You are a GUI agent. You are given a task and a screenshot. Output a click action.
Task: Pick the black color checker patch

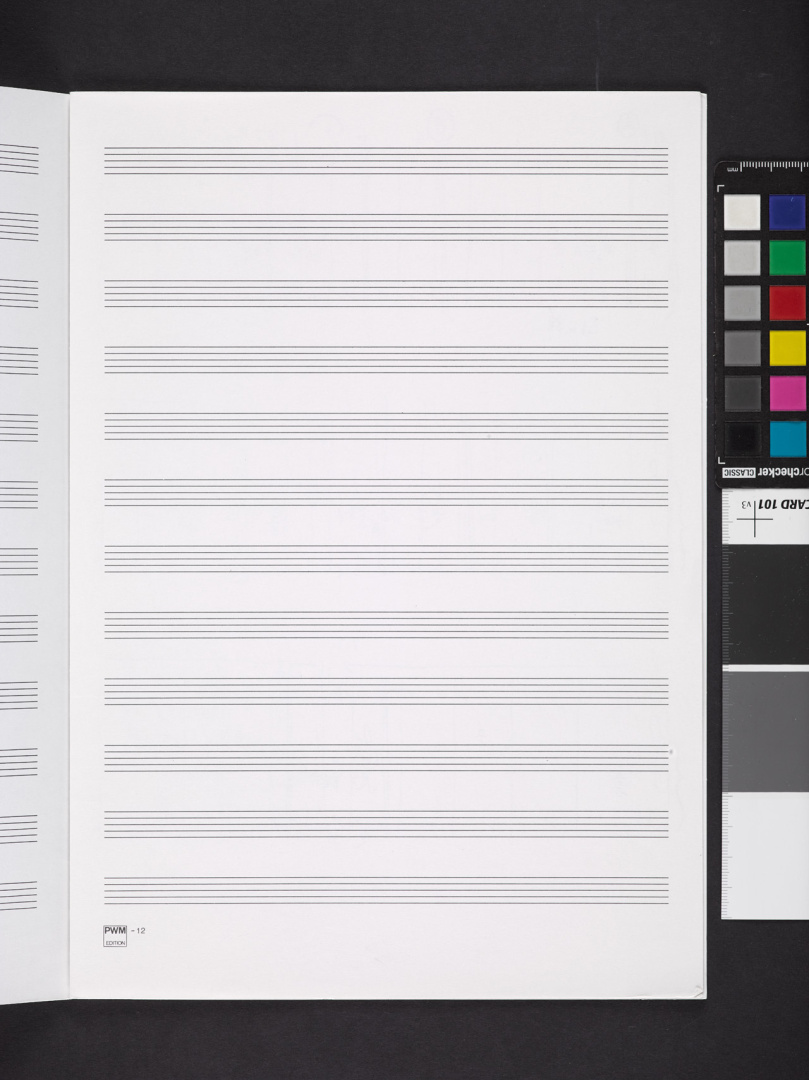[742, 439]
